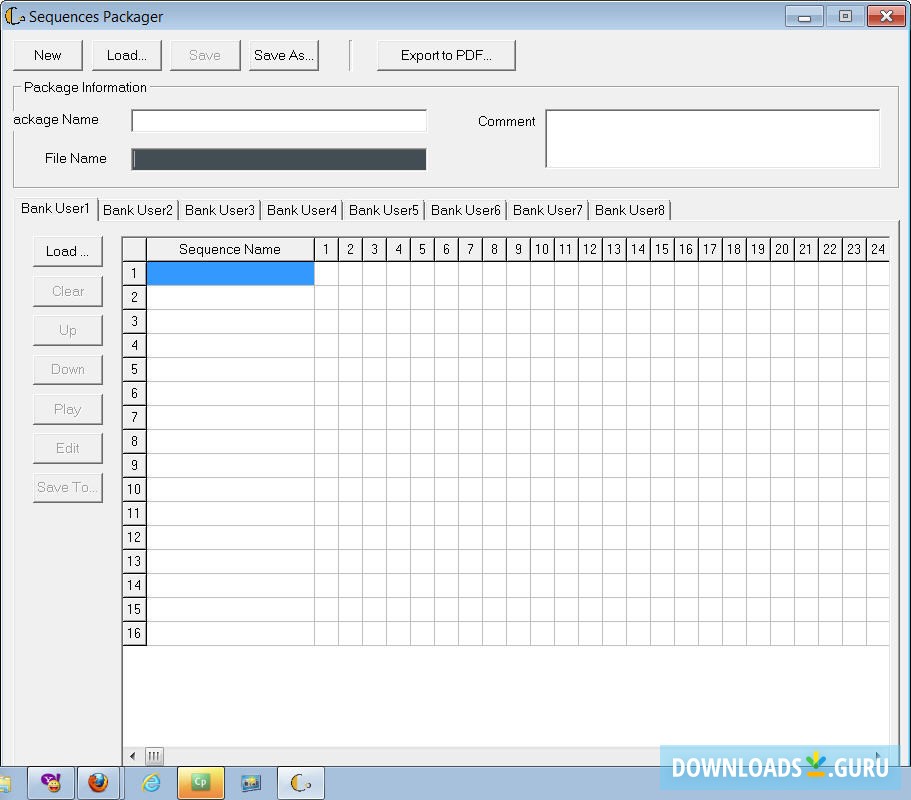
Task: Minimize the Sequences Packager window
Action: (804, 16)
